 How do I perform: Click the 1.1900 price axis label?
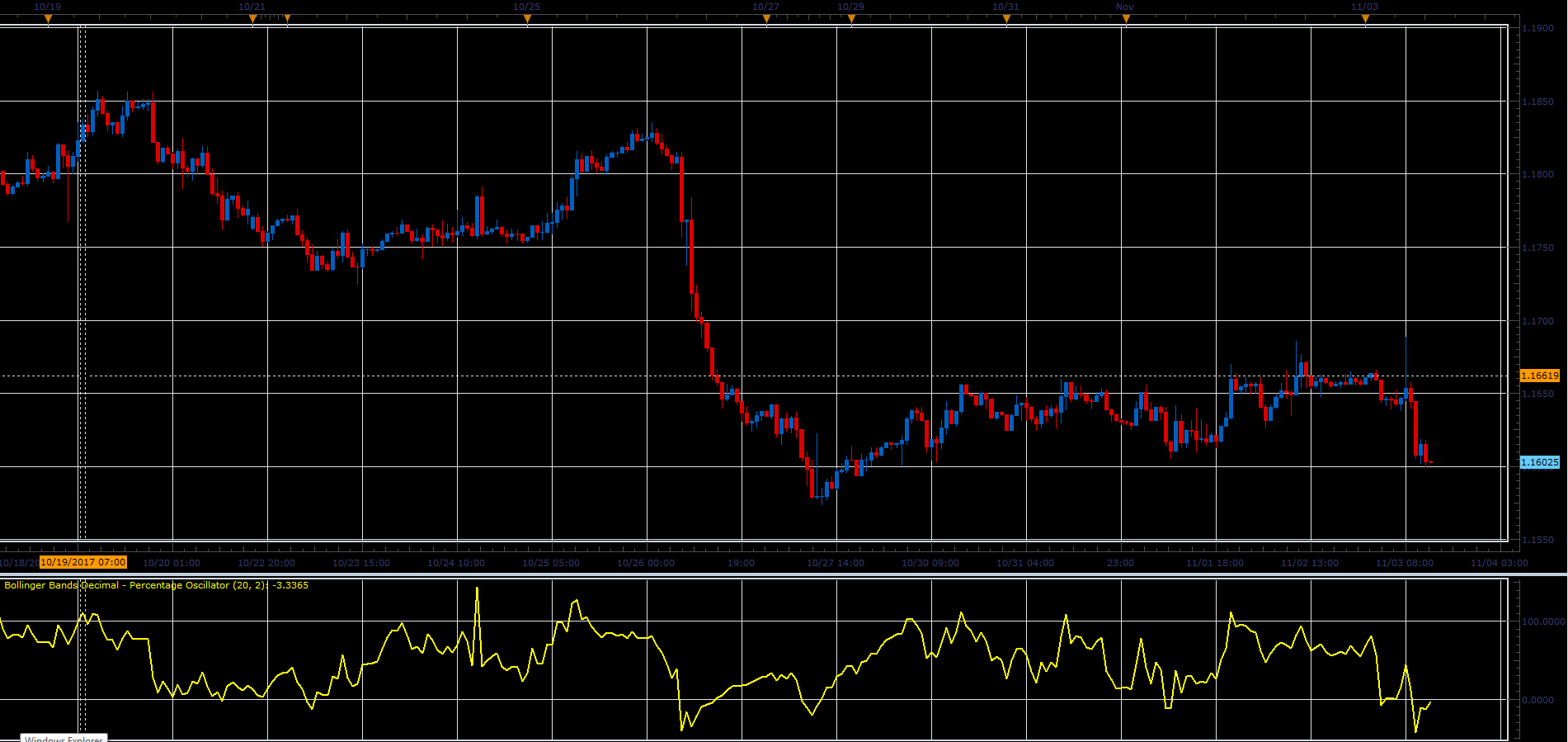1537,28
